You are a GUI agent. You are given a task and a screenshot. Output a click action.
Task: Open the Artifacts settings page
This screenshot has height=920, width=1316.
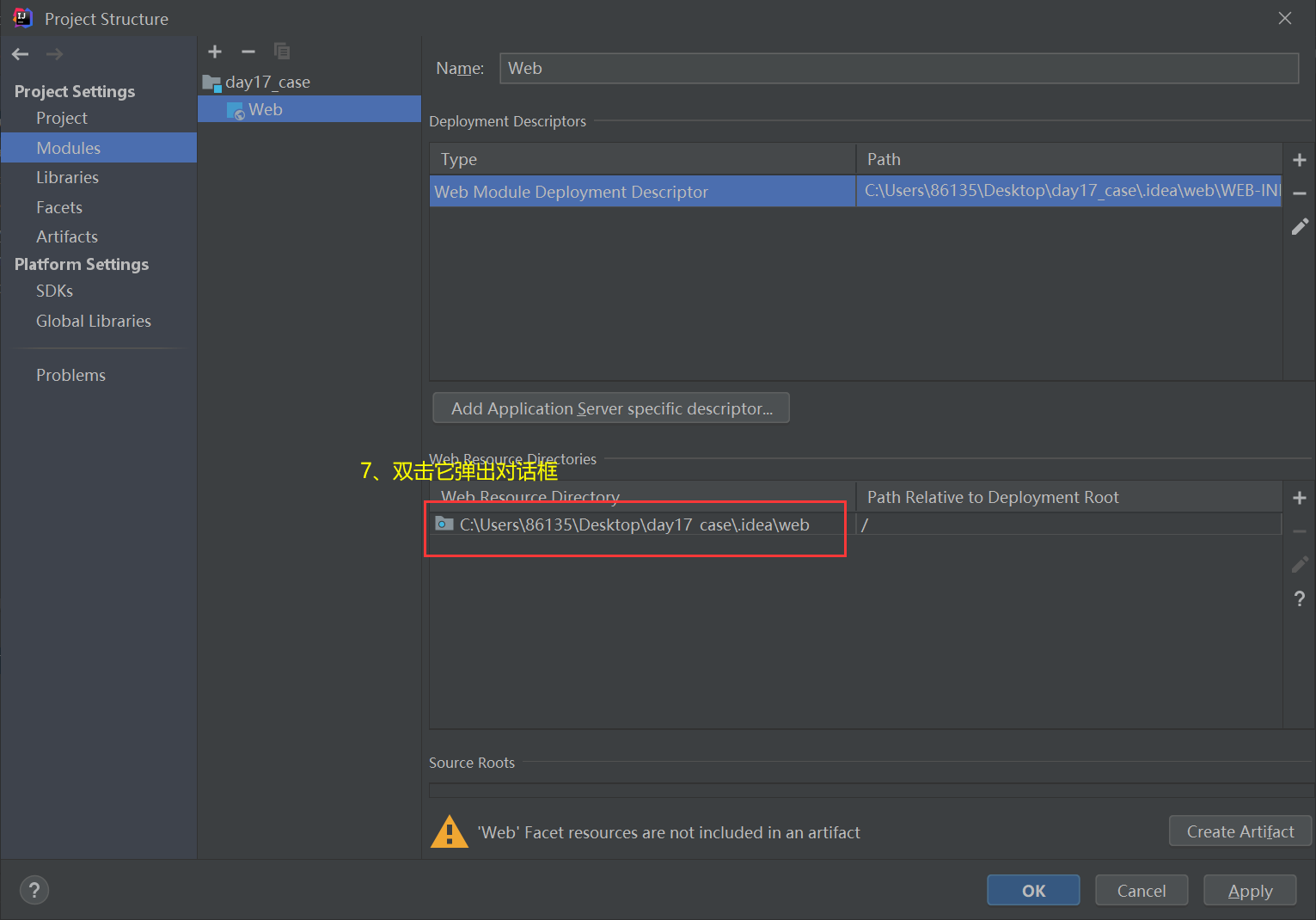pyautogui.click(x=67, y=236)
